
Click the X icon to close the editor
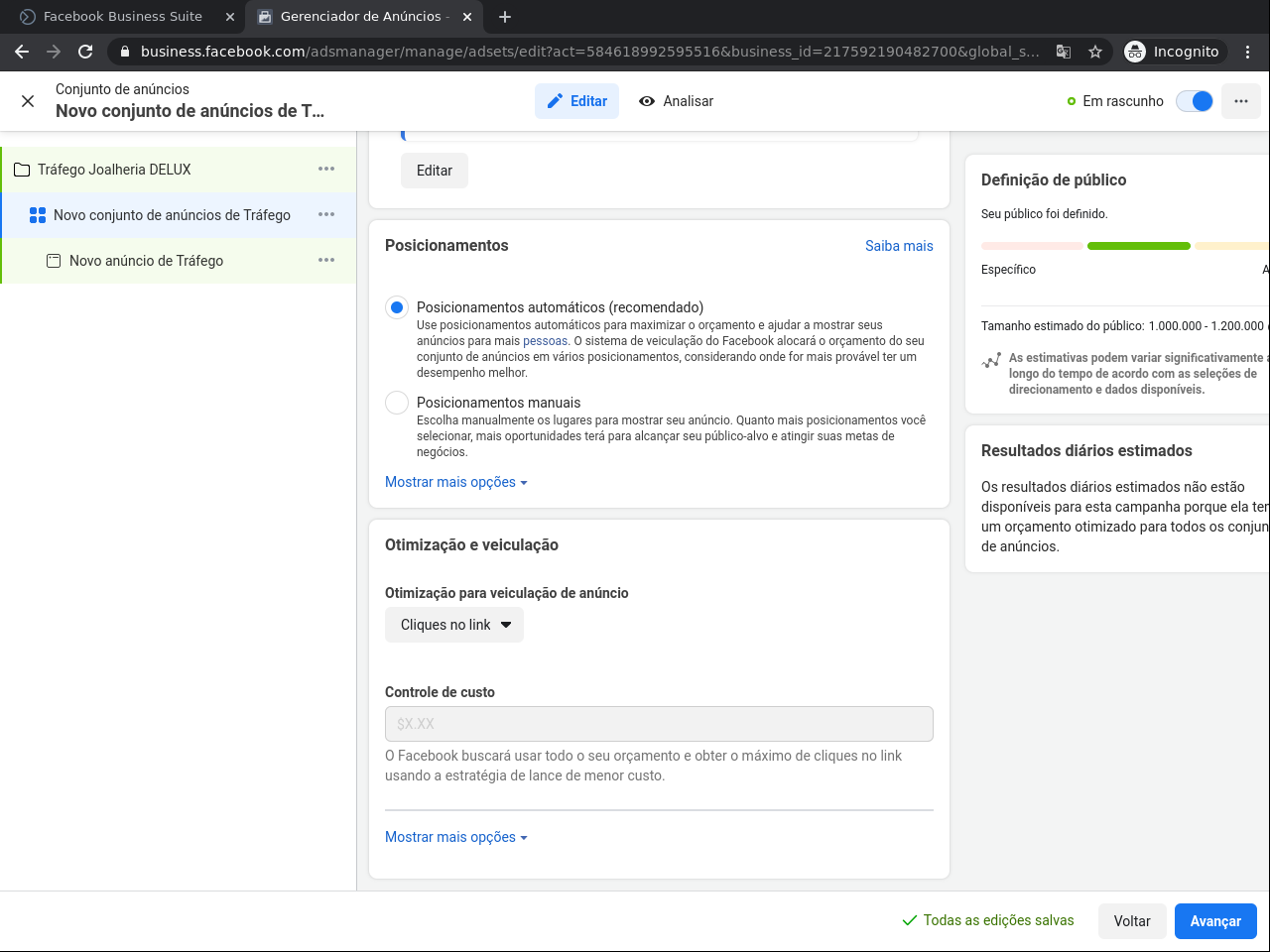(28, 101)
